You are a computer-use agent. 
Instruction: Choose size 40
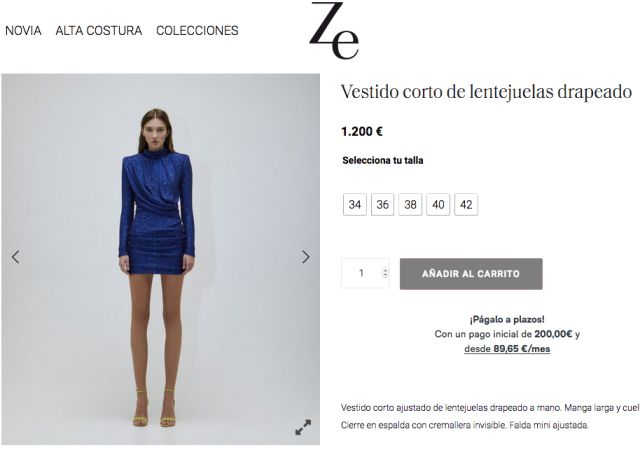tap(438, 204)
